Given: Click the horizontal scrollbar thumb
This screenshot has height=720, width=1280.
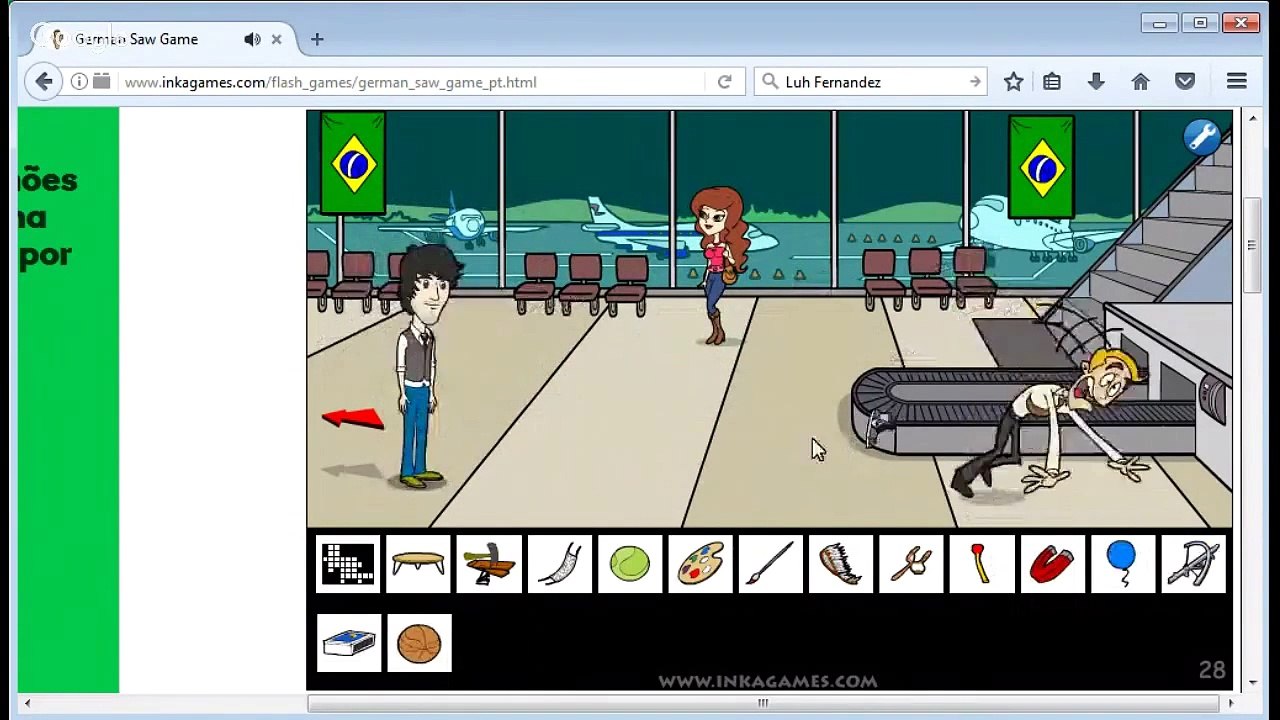Looking at the screenshot, I should click(x=763, y=703).
